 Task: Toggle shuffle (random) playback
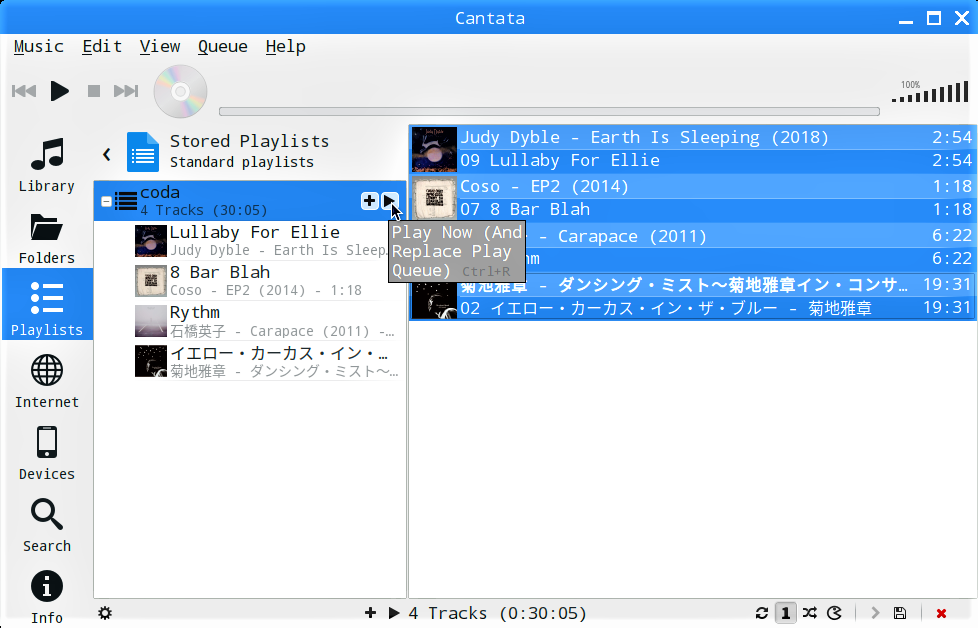click(810, 613)
